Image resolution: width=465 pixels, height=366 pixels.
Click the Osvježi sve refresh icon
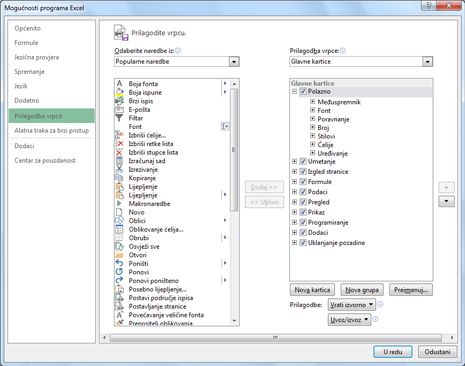point(119,246)
